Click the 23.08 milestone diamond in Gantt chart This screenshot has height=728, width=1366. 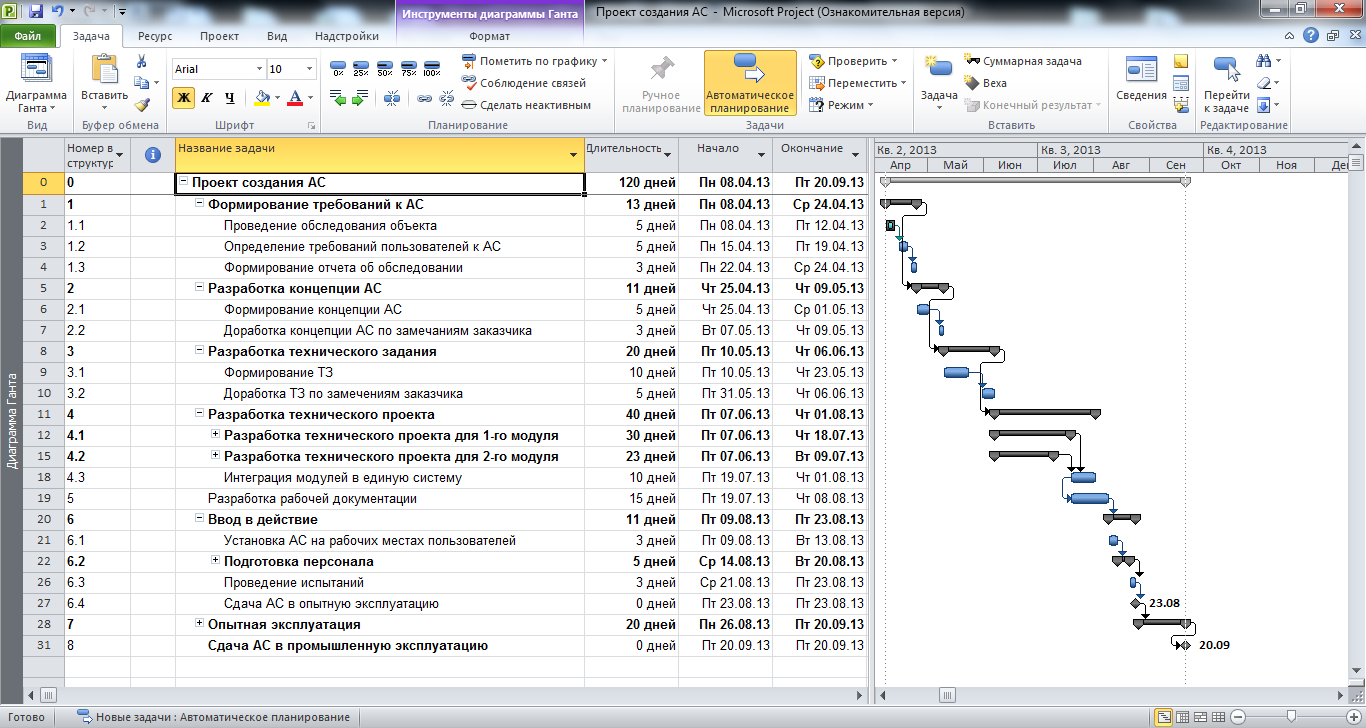click(1135, 603)
